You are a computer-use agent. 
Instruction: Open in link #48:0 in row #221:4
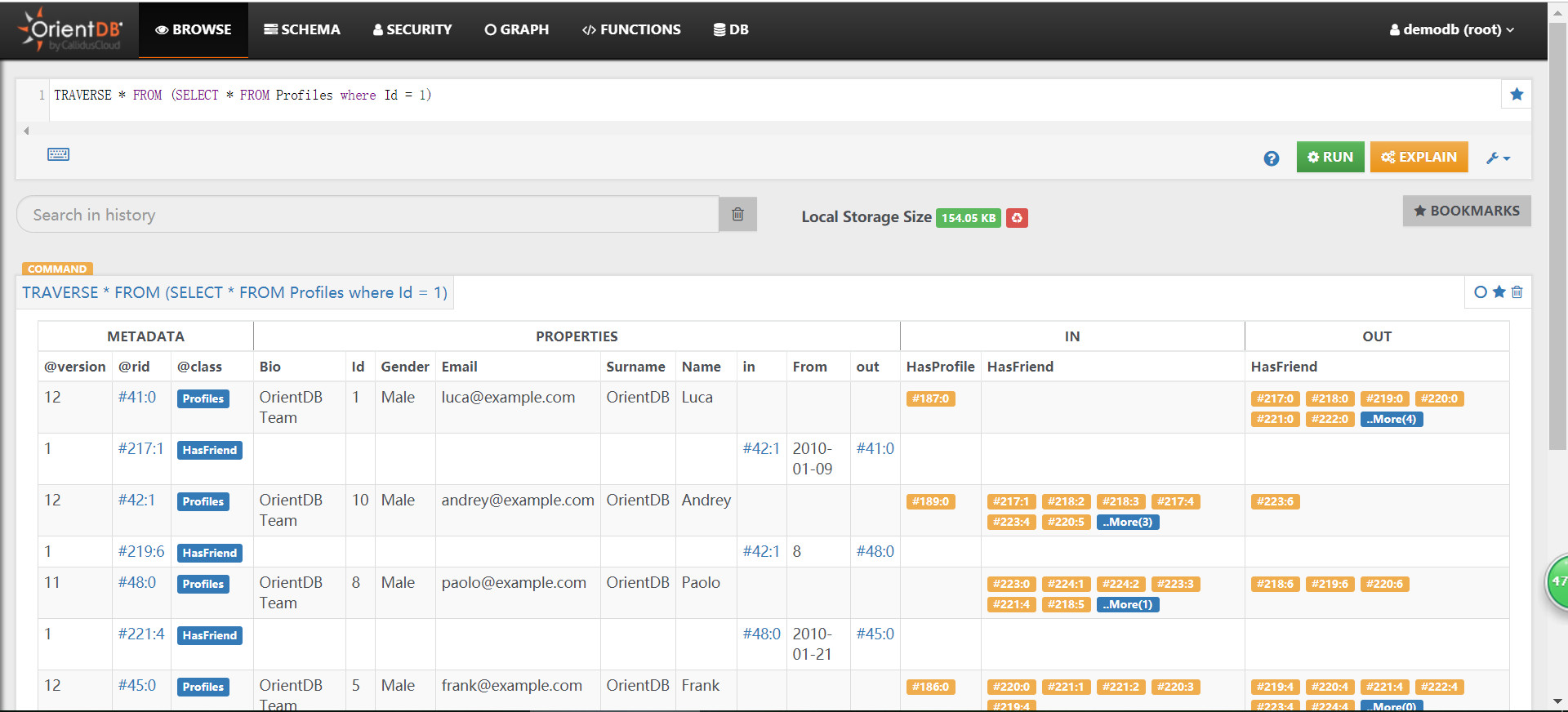[x=761, y=634]
